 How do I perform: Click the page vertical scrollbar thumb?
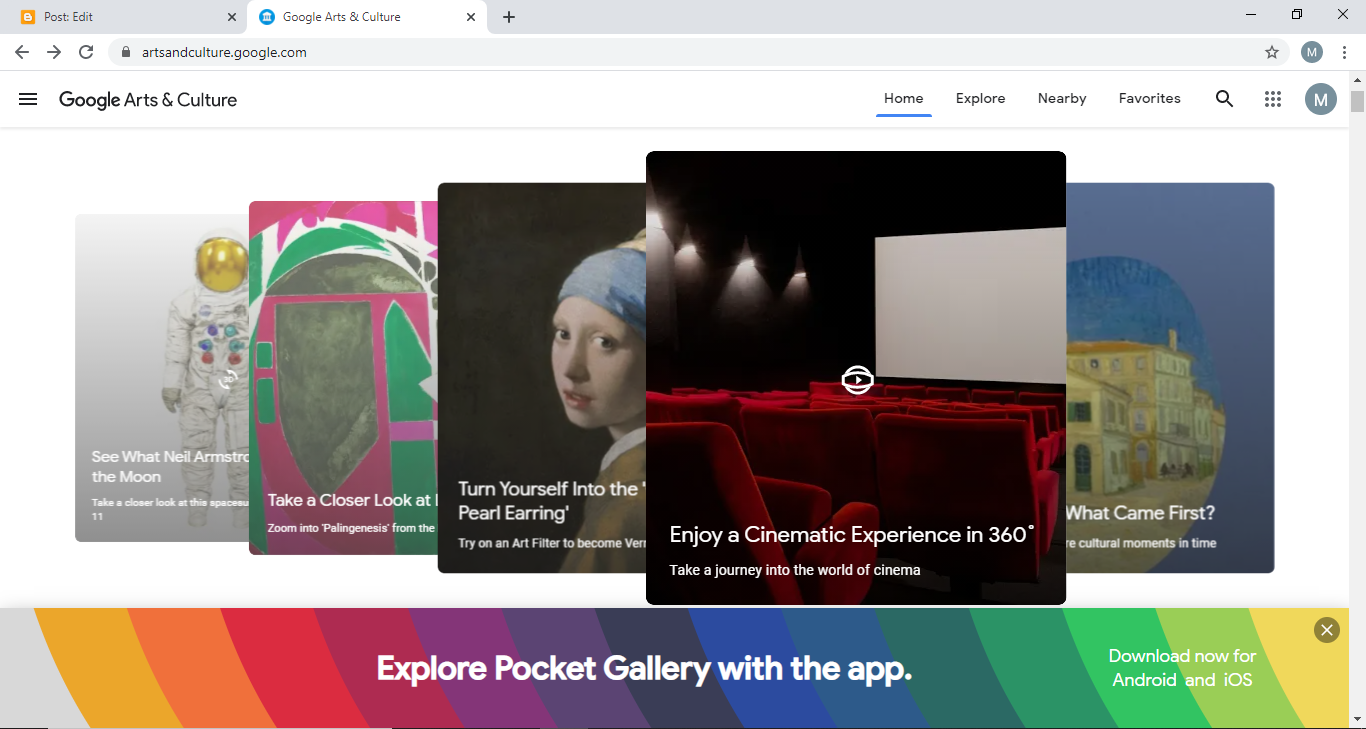tap(1357, 101)
